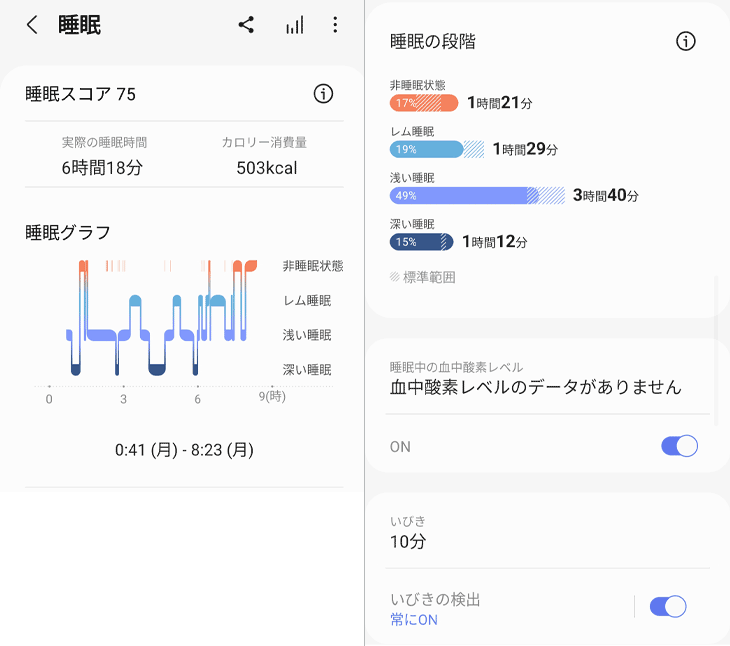
Task: Tap the 3時間40分 light sleep duration
Action: (x=606, y=195)
